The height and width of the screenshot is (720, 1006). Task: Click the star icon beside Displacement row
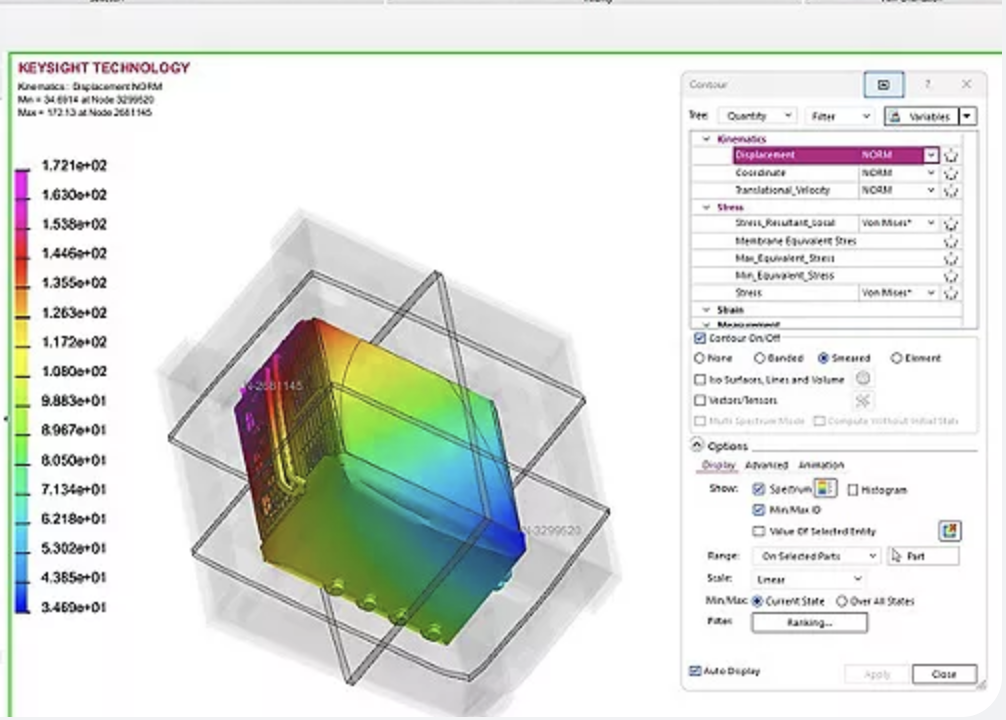pyautogui.click(x=951, y=155)
